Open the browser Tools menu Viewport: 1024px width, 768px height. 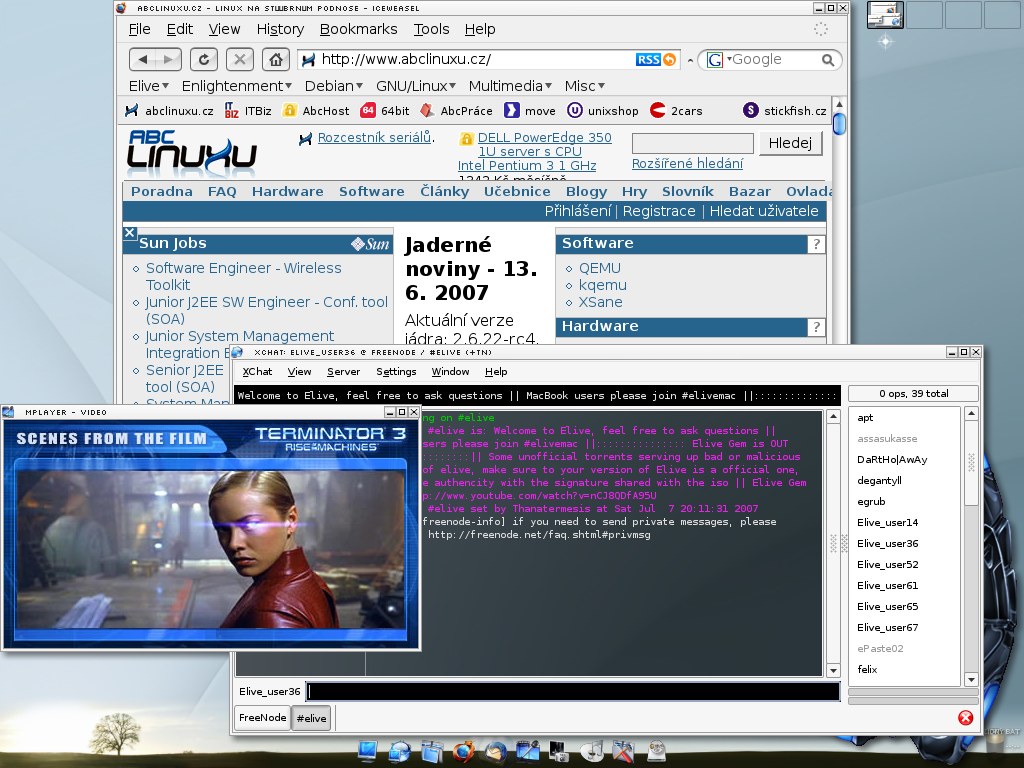431,29
